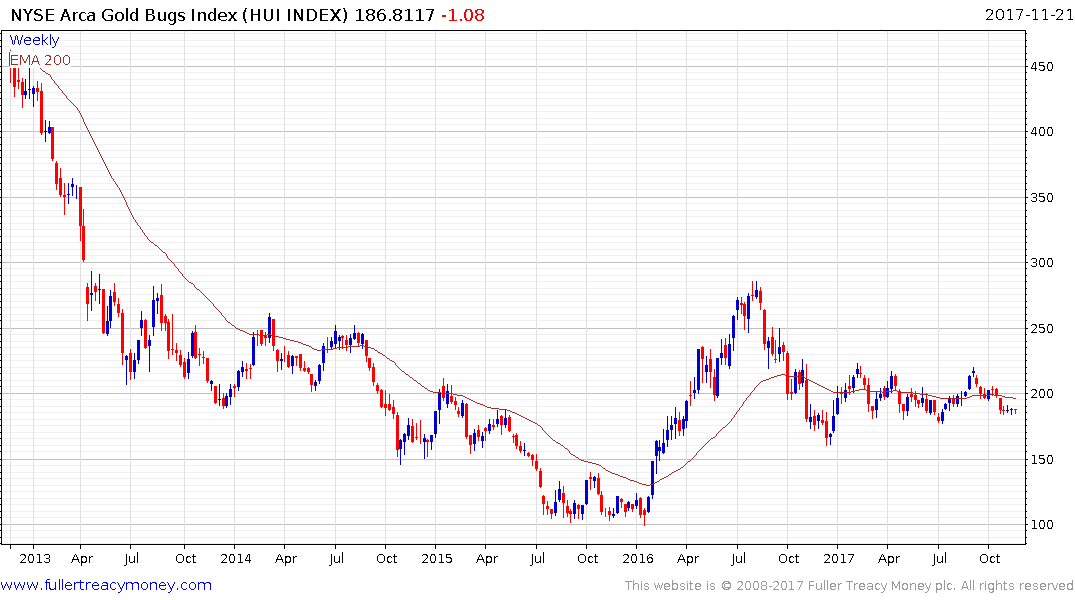Click the 2014 year label on time axis
Screen dimensions: 1075x600
[x=236, y=558]
